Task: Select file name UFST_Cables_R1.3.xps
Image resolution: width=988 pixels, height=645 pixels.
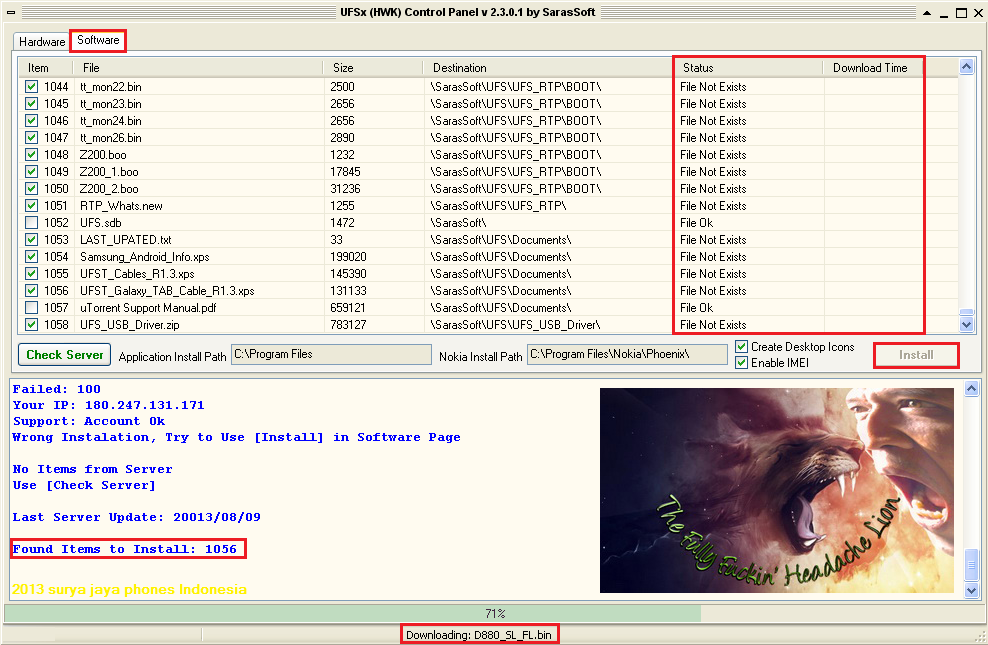Action: pos(137,274)
